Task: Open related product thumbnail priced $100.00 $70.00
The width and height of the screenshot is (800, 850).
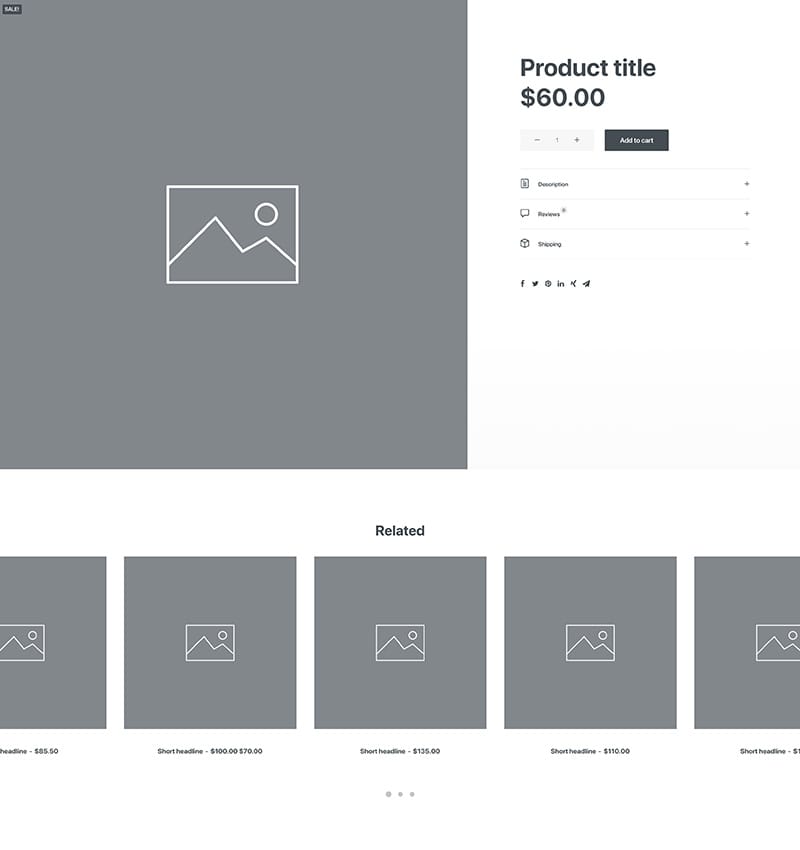Action: point(210,642)
